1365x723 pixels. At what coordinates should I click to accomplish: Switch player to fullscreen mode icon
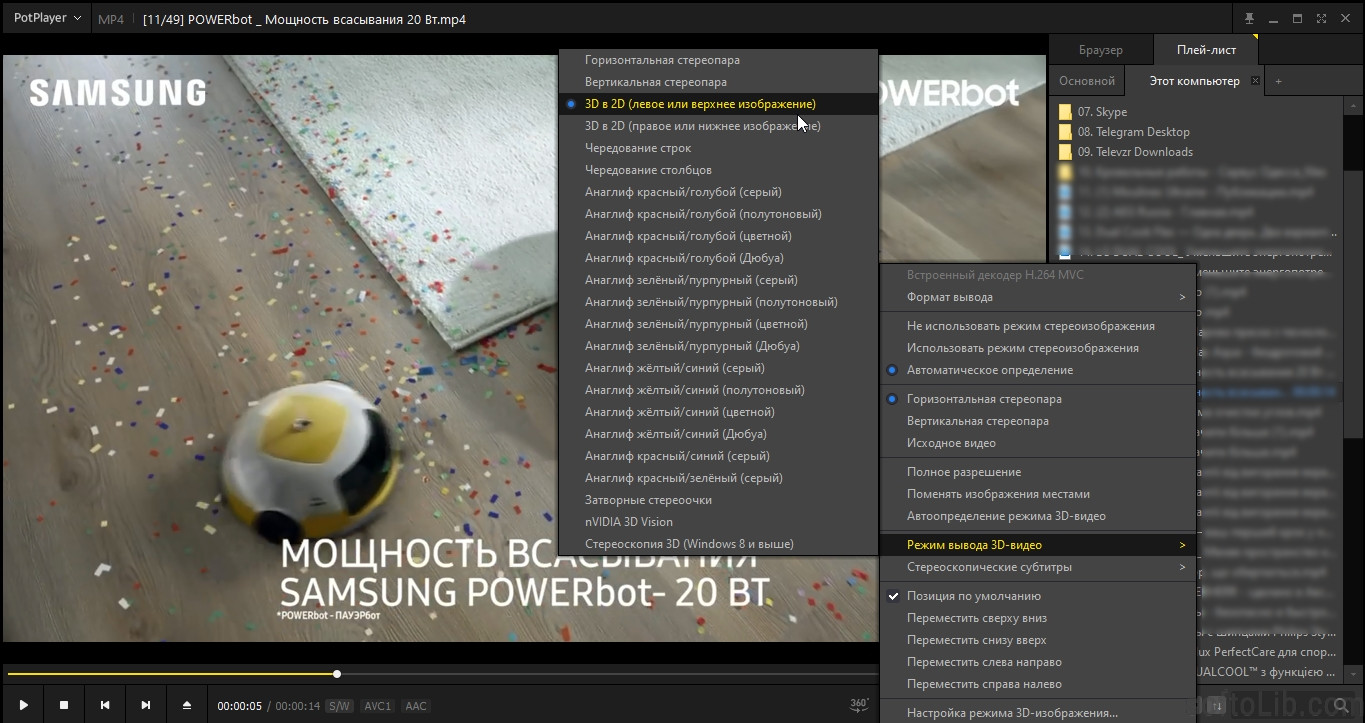(x=1321, y=18)
